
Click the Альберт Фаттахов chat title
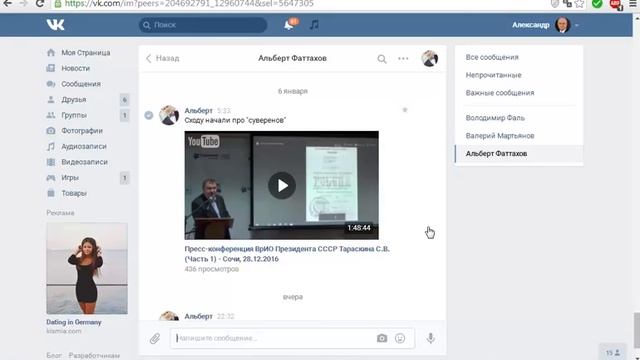point(292,58)
